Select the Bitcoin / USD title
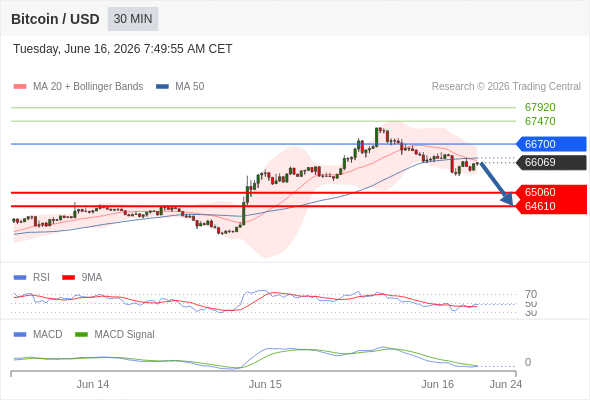This screenshot has width=590, height=400. pos(55,19)
